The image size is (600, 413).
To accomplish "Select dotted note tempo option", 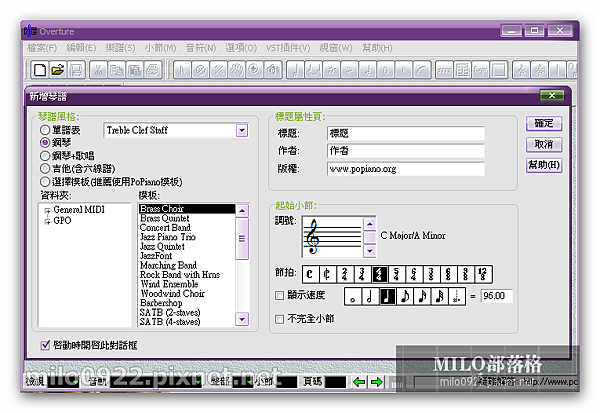I will pyautogui.click(x=457, y=296).
